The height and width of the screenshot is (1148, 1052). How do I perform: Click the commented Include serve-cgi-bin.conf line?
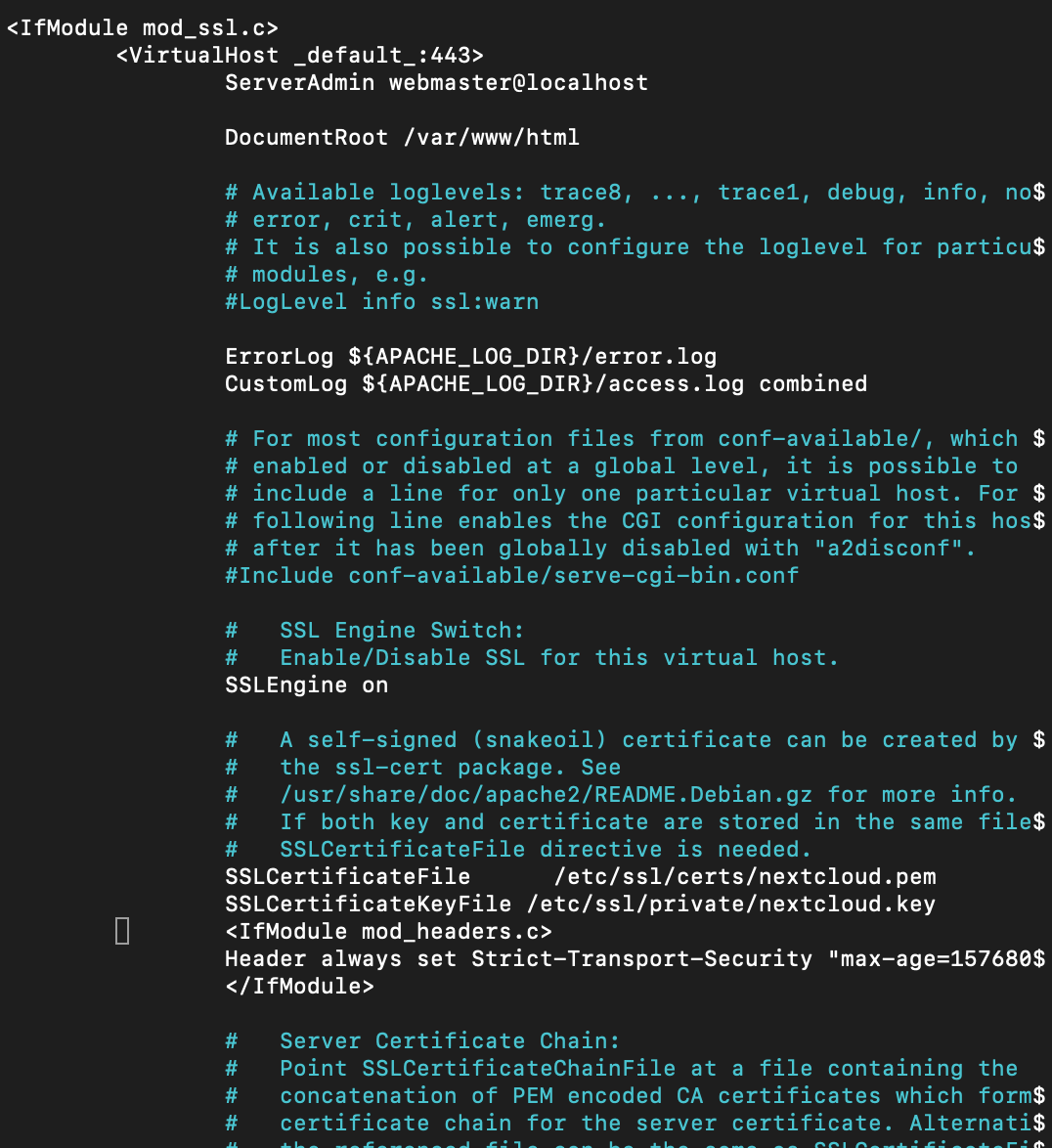click(x=511, y=575)
